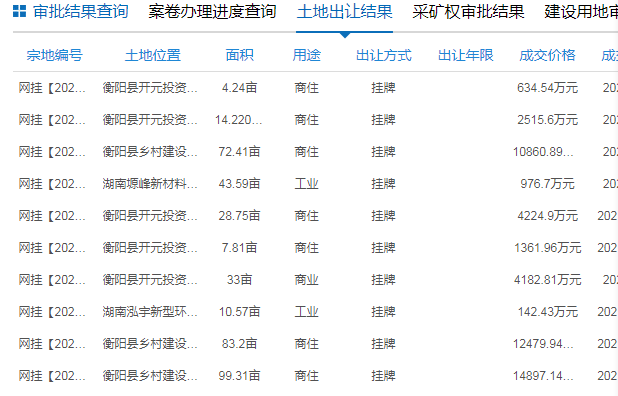Click the 宗地编号 column header

point(54,55)
